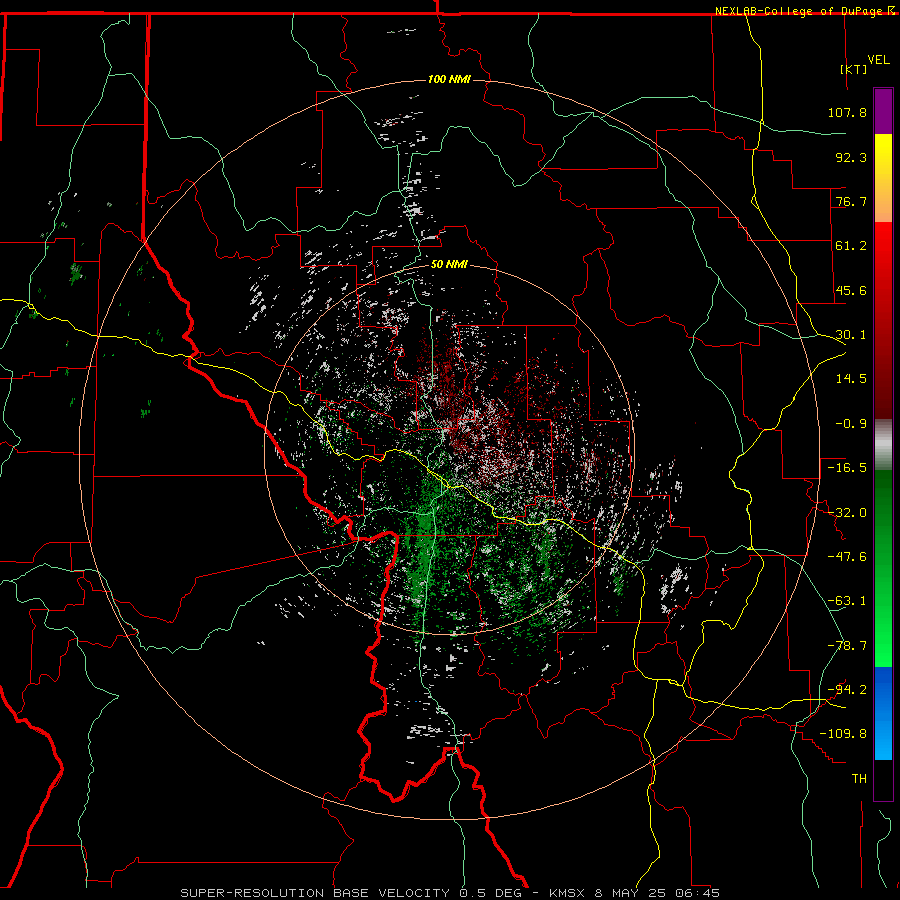Click the 107.8 value on the velocity scale
The image size is (900, 900).
point(847,112)
